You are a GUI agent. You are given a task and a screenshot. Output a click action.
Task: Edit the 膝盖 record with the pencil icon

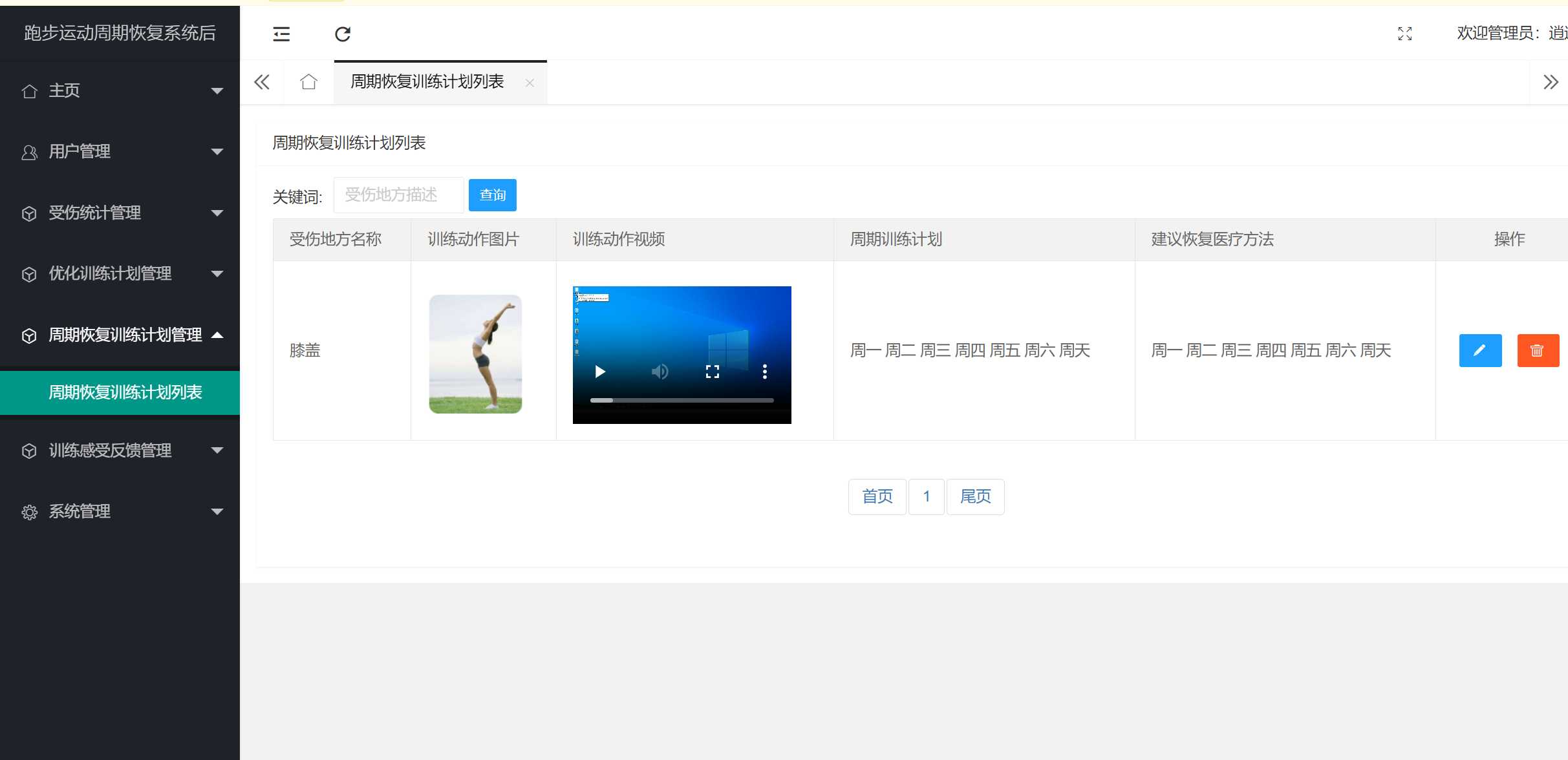[1480, 350]
